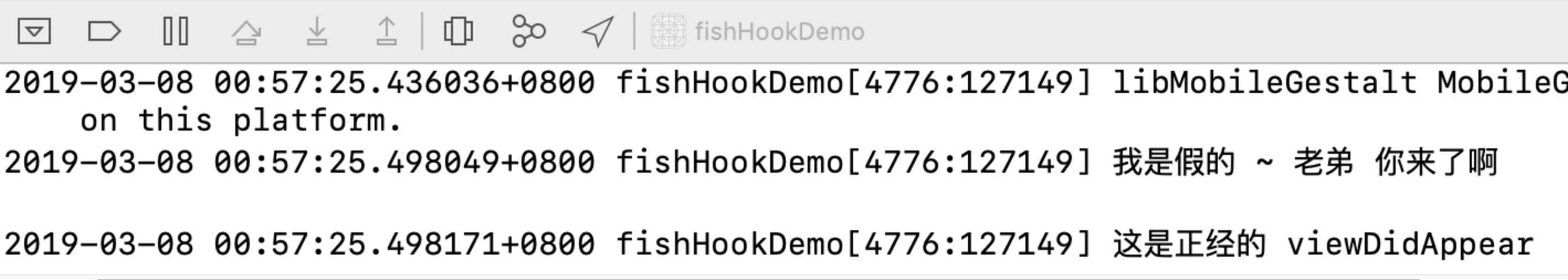Select the 我是假的 log message line

click(x=784, y=162)
